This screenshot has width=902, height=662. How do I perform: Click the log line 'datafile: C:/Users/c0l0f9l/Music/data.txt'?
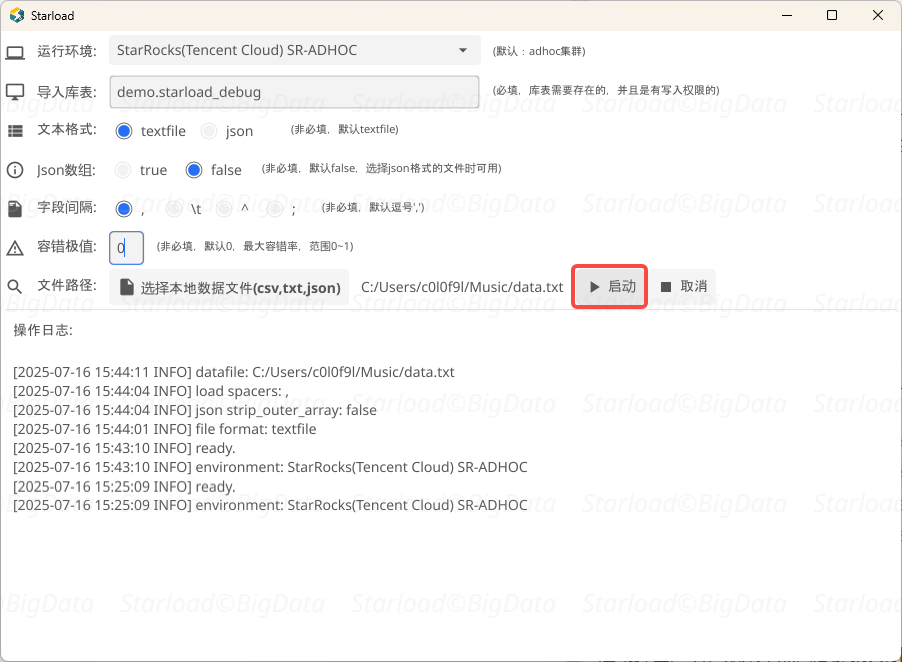pos(234,372)
